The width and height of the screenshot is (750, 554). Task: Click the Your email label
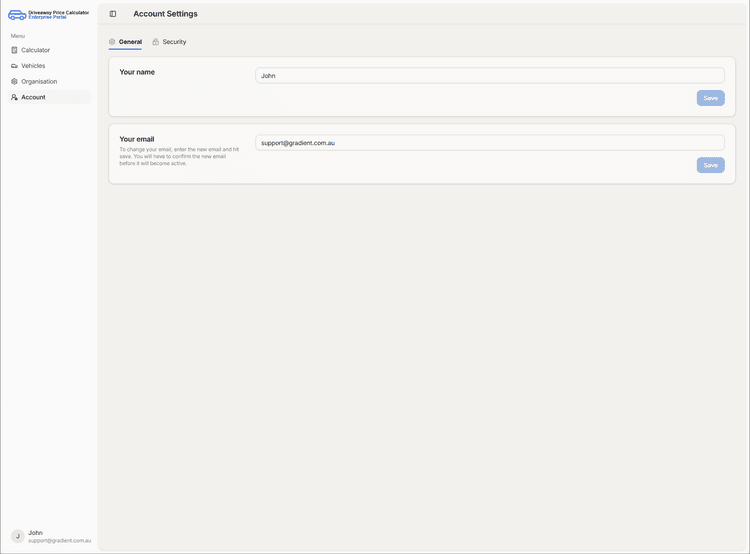pos(137,139)
